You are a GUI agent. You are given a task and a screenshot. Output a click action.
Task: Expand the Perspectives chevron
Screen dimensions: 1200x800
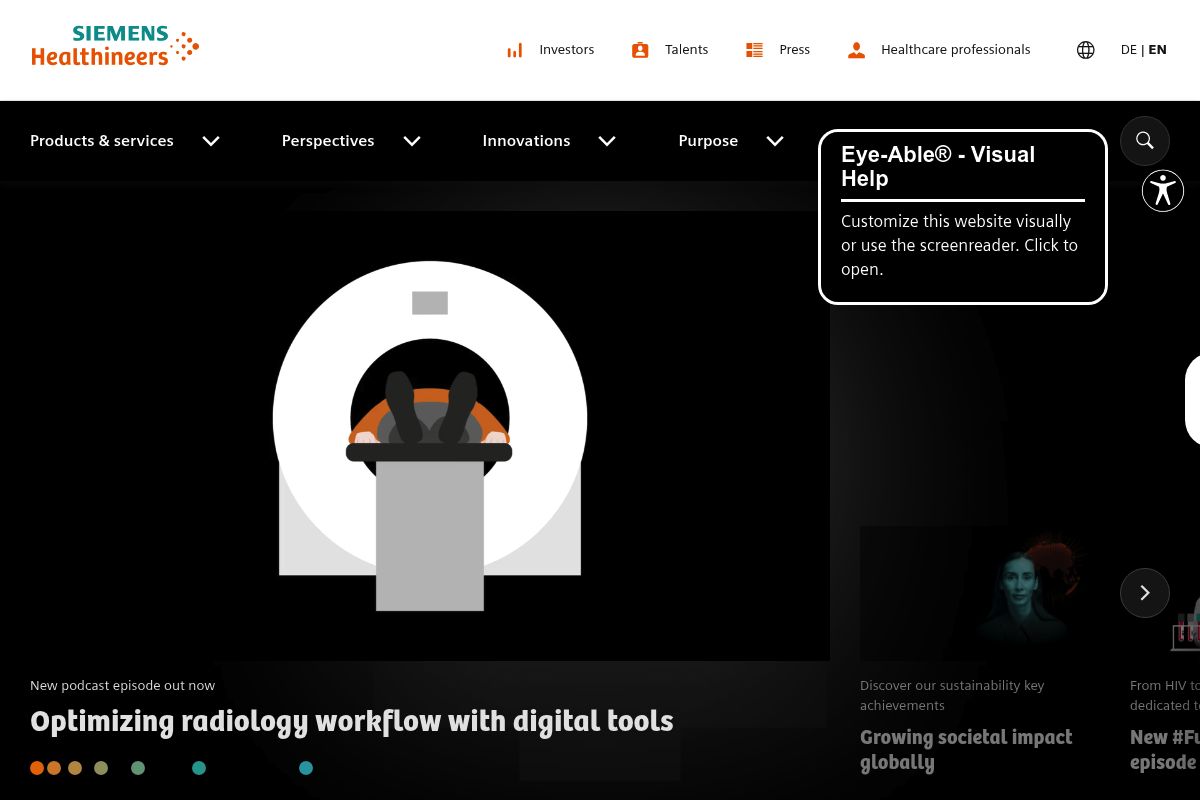tap(412, 141)
